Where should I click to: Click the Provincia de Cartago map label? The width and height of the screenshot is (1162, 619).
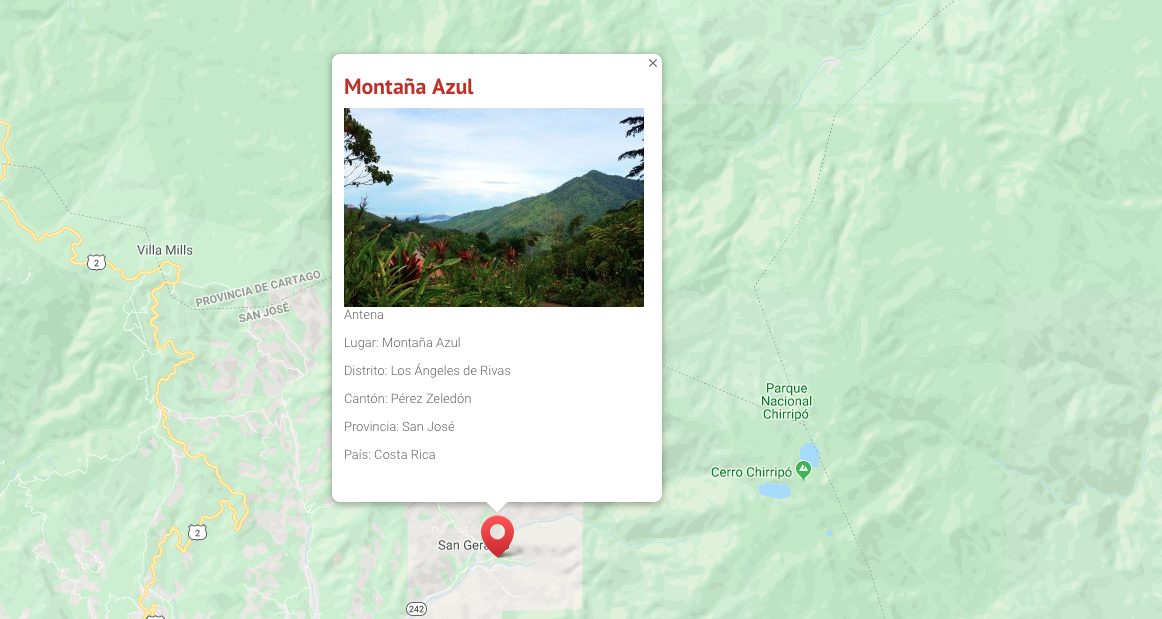[x=258, y=288]
